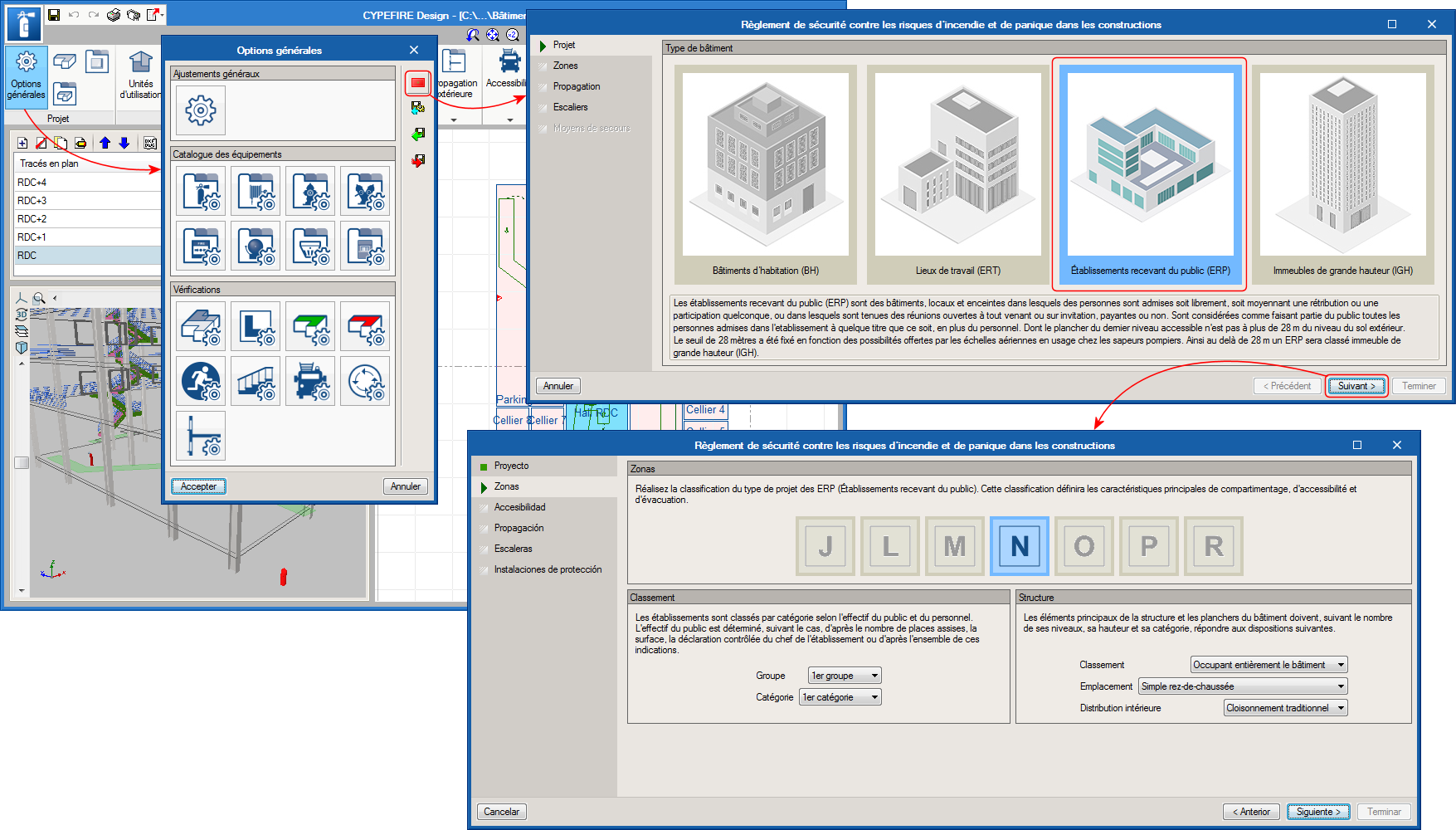Viewport: 1456px width, 830px height.
Task: Expand the Accessibilité ribbon group arrow
Action: (x=510, y=120)
